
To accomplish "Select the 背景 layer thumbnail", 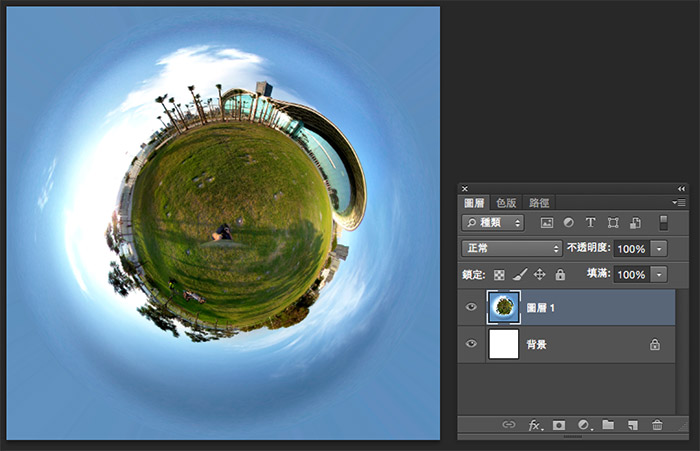I will (503, 344).
